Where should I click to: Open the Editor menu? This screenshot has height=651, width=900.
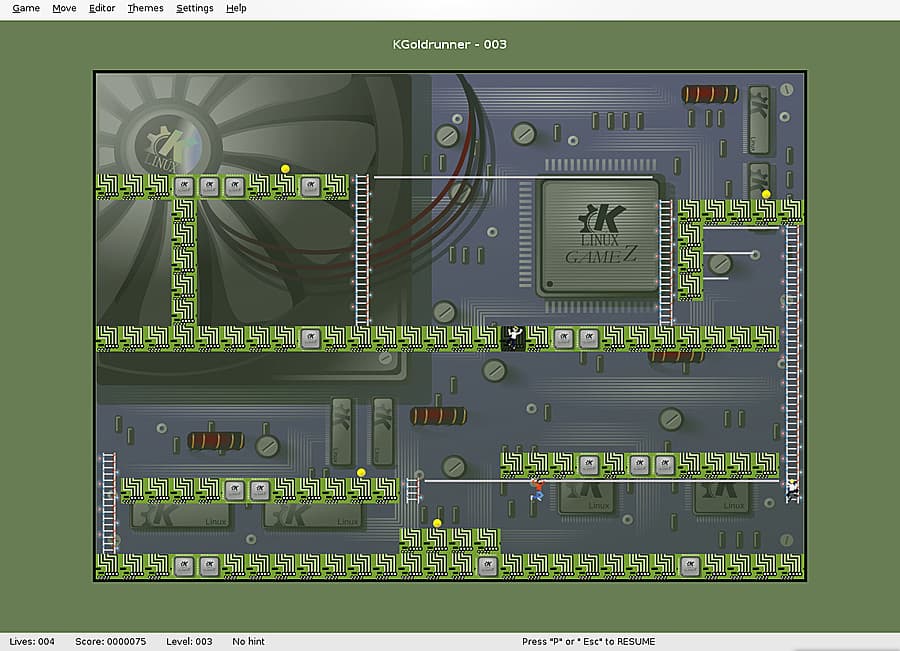click(x=102, y=8)
